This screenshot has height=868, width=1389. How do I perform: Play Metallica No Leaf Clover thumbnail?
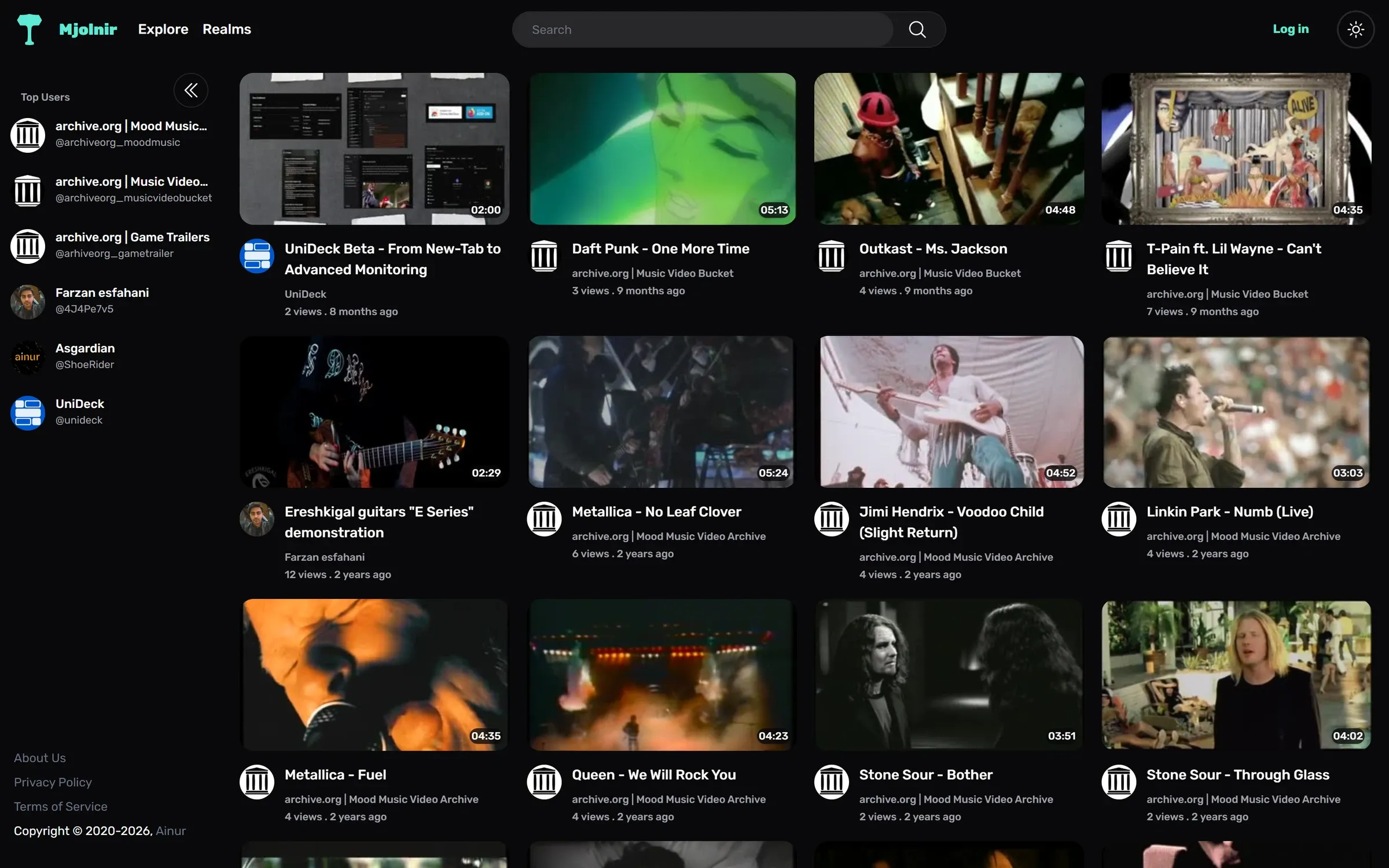click(661, 411)
